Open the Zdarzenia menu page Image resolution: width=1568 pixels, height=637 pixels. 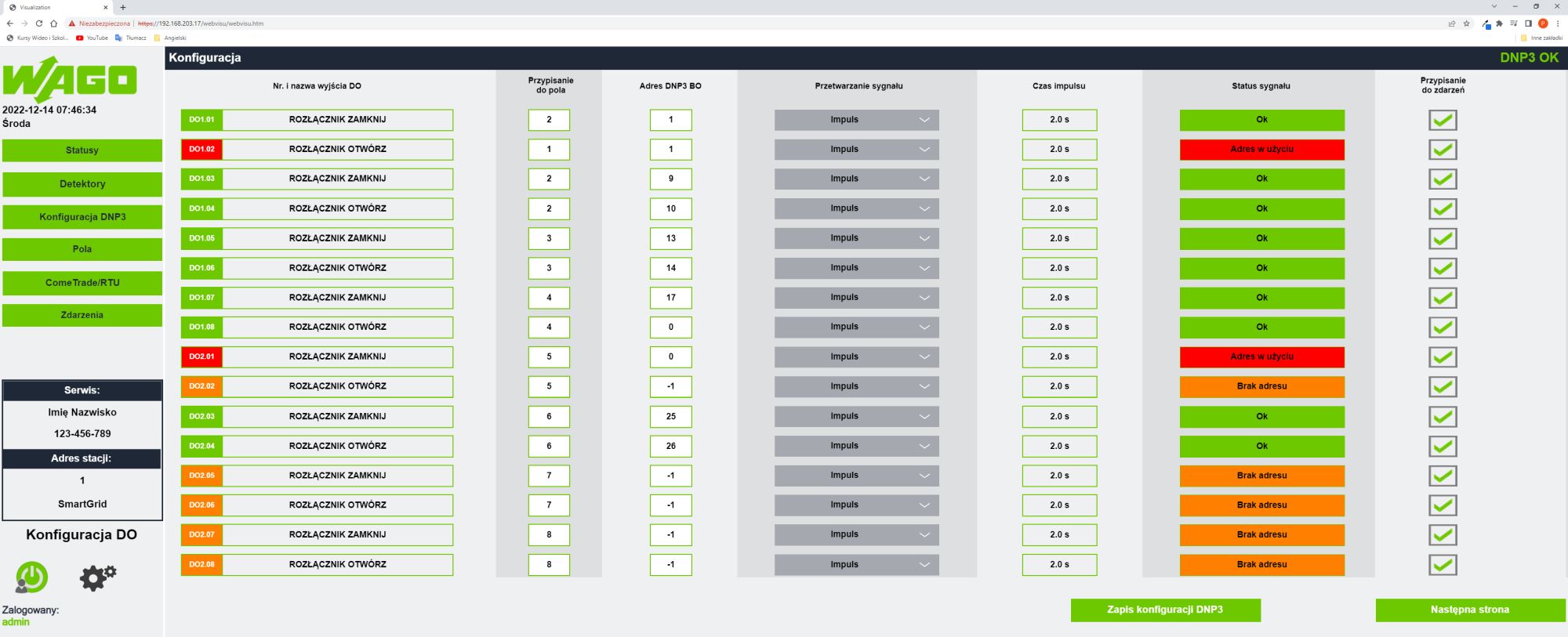pos(82,315)
